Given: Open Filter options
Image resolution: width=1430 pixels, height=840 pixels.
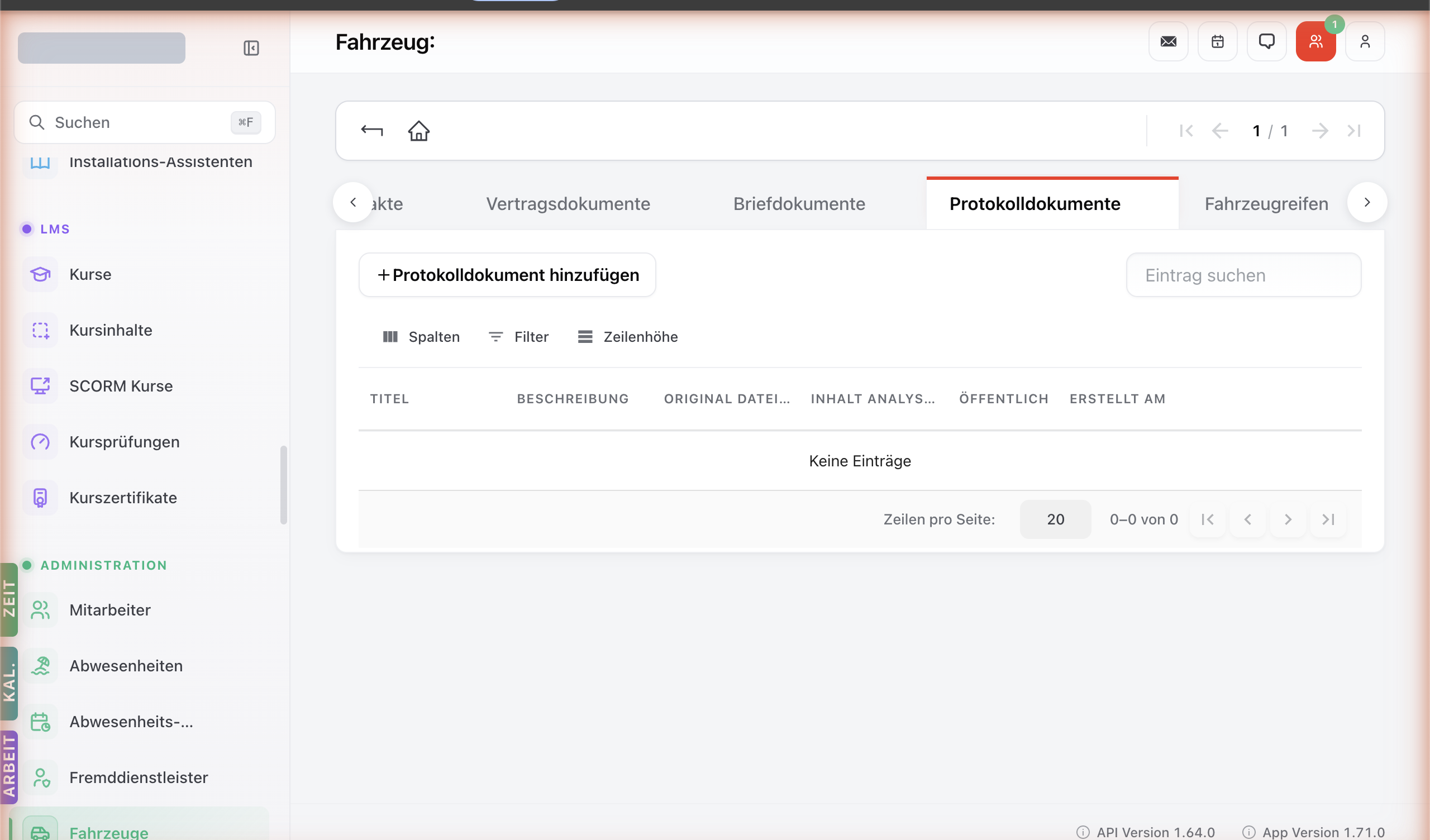Looking at the screenshot, I should pyautogui.click(x=519, y=337).
